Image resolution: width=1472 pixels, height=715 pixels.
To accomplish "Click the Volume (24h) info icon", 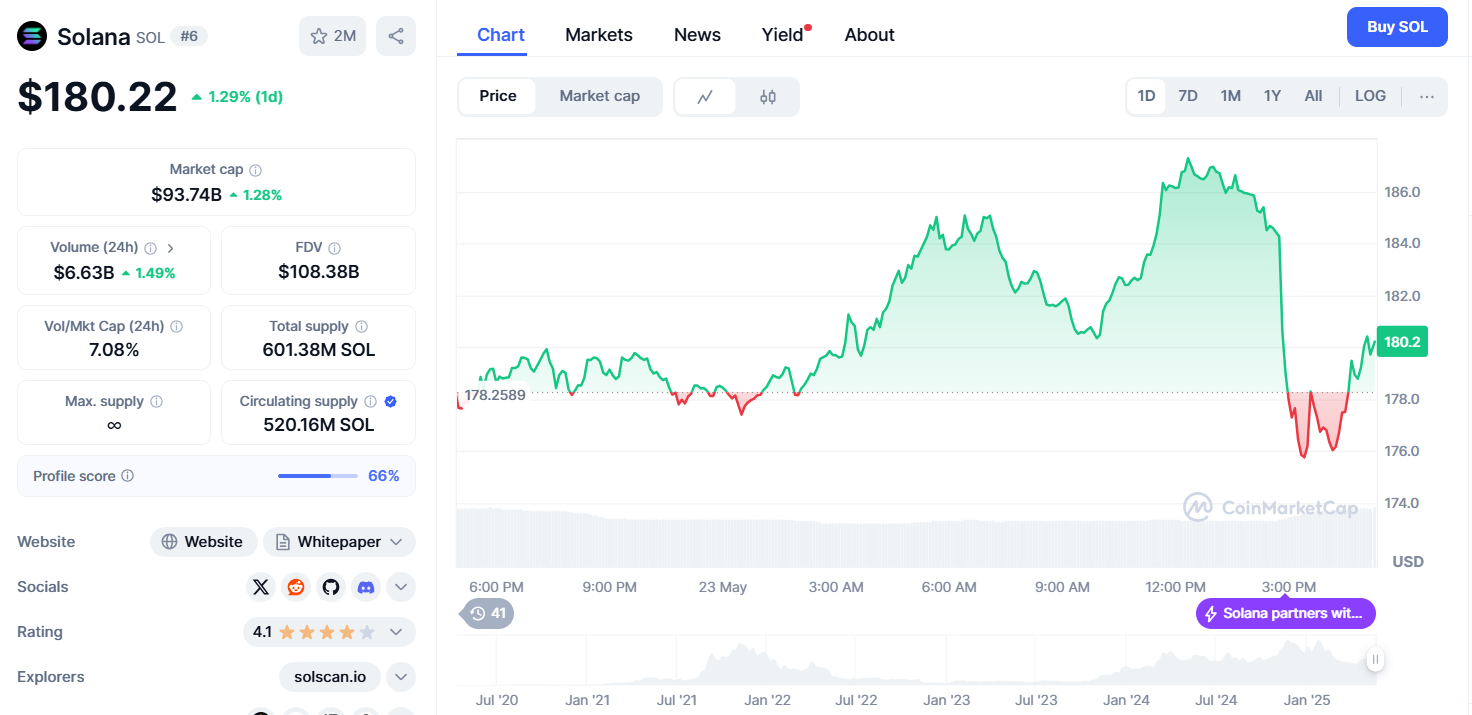I will 150,248.
